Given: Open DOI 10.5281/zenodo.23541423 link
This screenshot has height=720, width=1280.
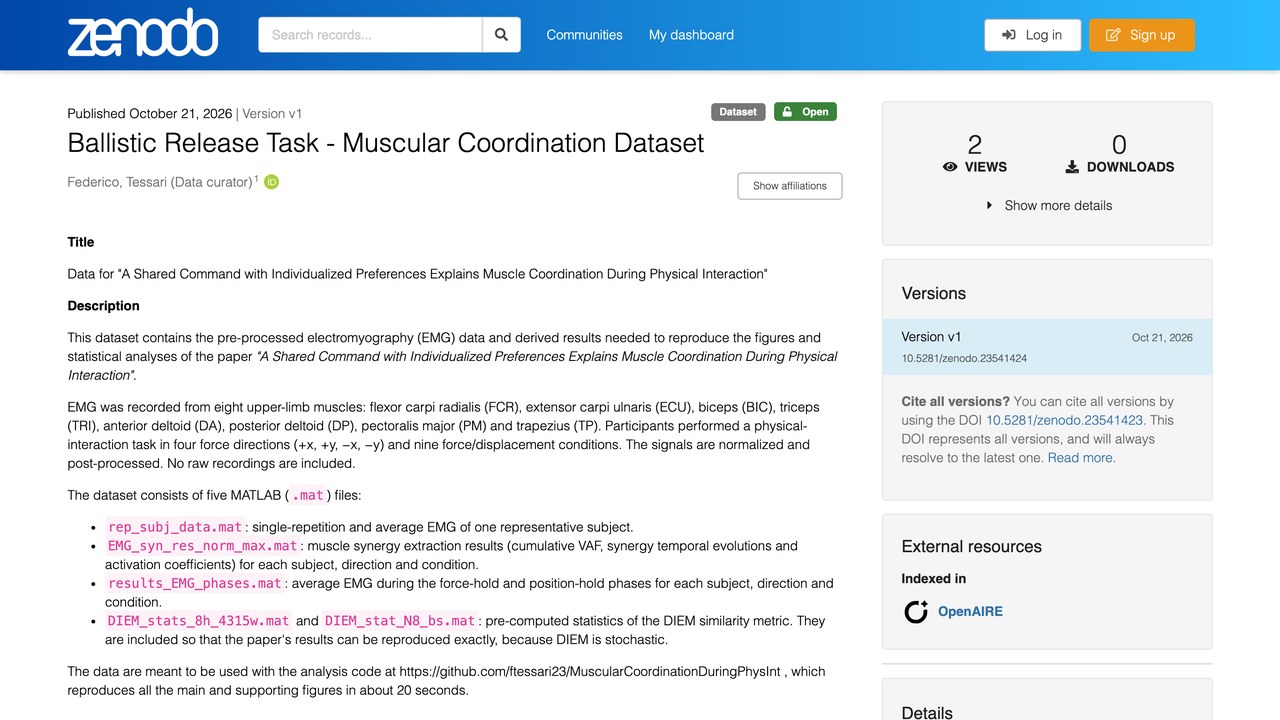Looking at the screenshot, I should tap(1065, 420).
